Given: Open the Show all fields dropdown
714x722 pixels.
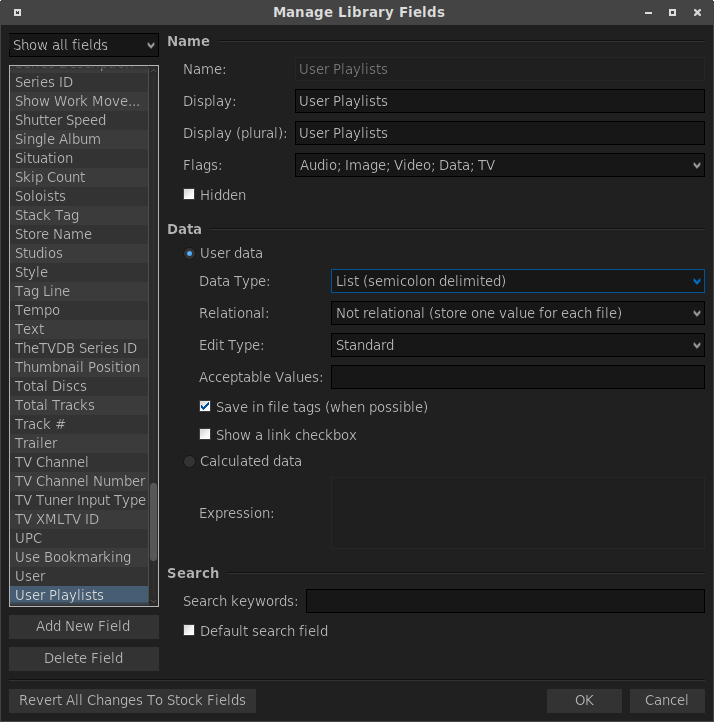Looking at the screenshot, I should pos(84,45).
